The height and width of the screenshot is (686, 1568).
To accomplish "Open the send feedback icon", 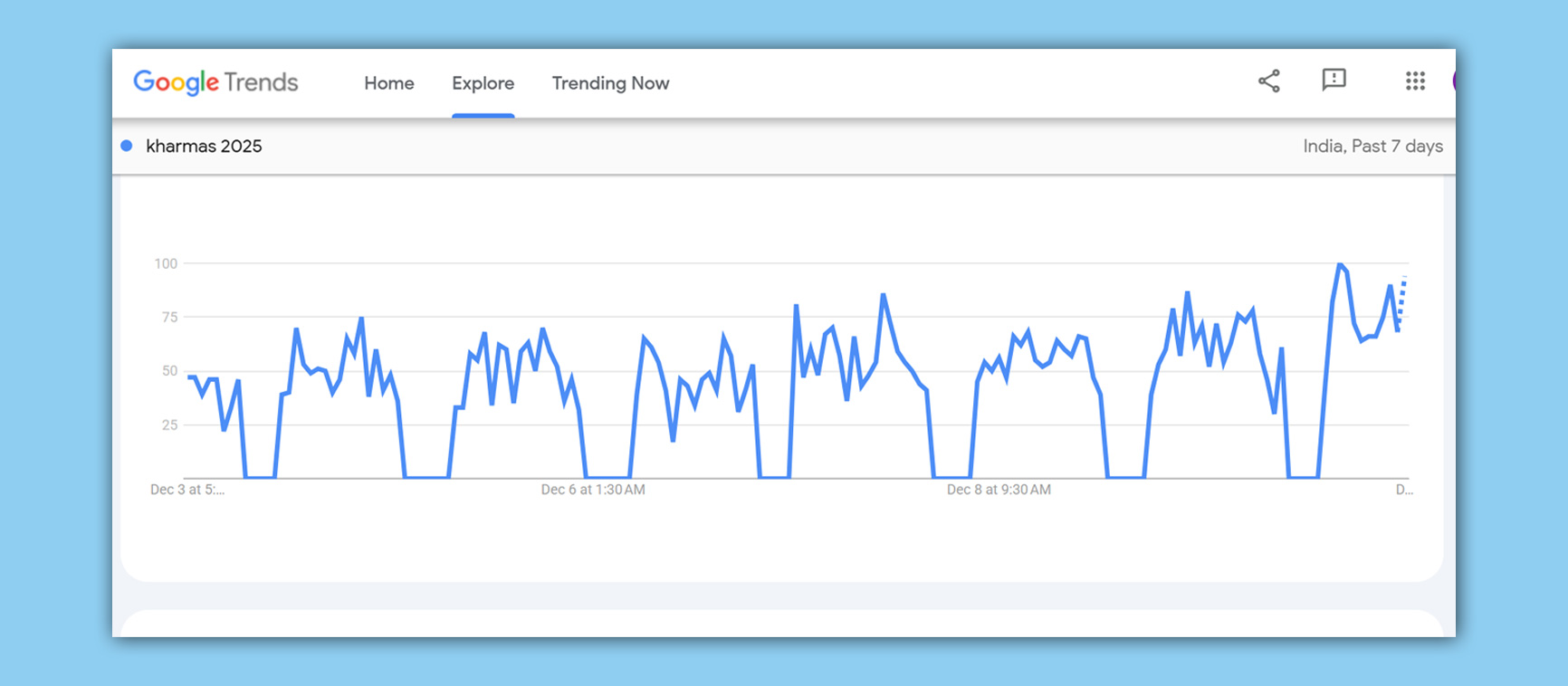I will pos(1334,81).
